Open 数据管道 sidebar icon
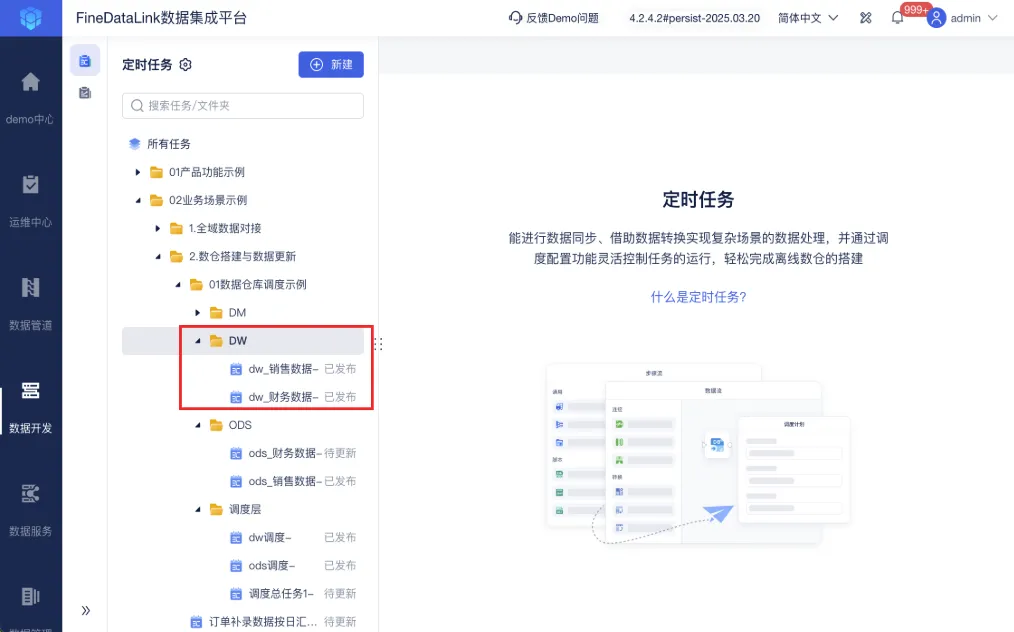Screen dimensions: 1014x632 tap(30, 288)
